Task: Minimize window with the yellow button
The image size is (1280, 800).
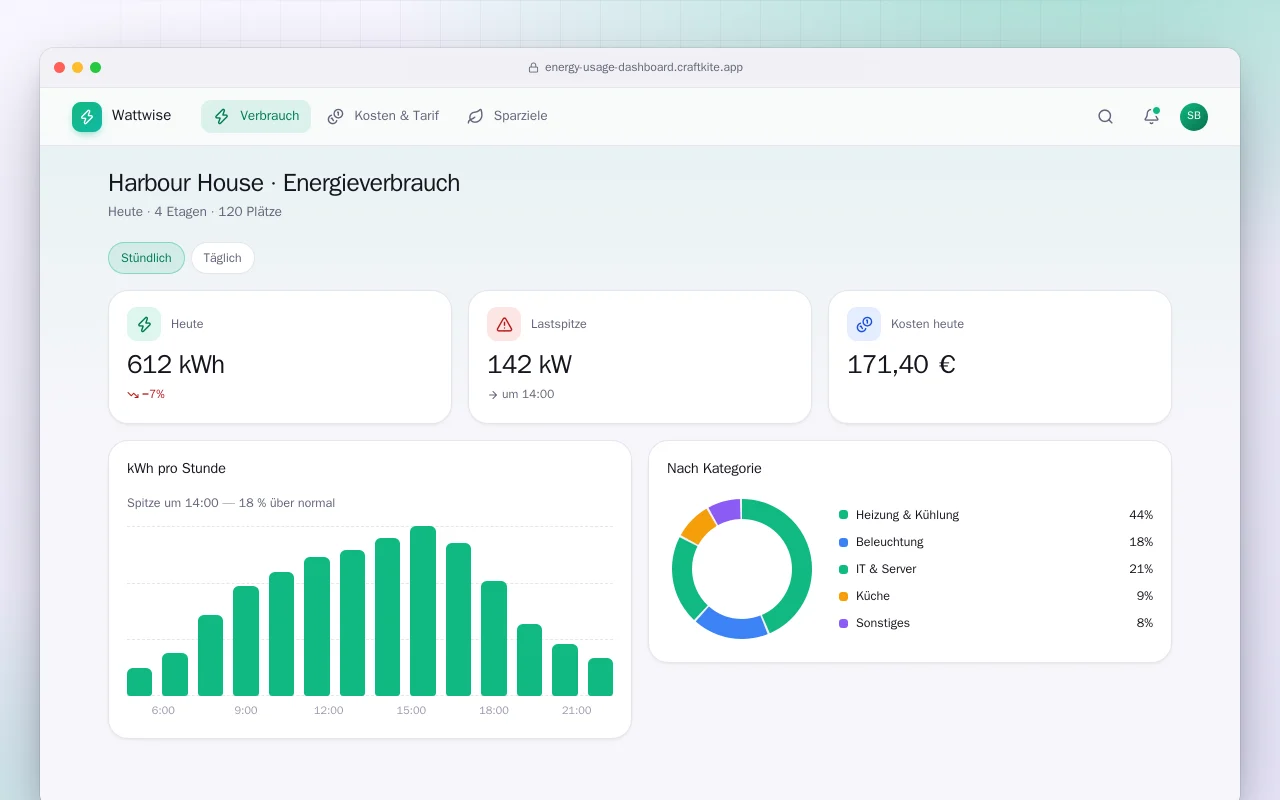Action: (x=78, y=68)
